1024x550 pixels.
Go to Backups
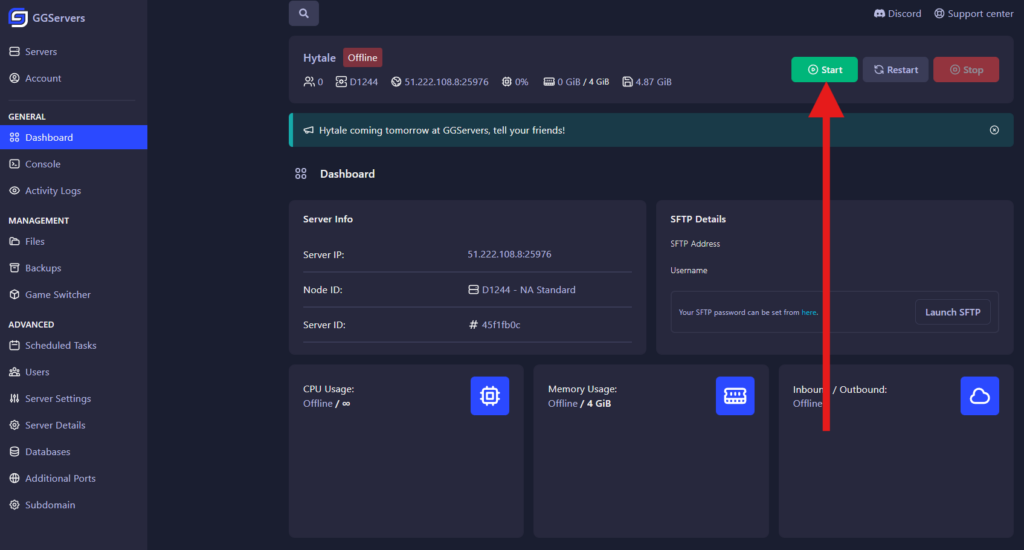[73, 268]
